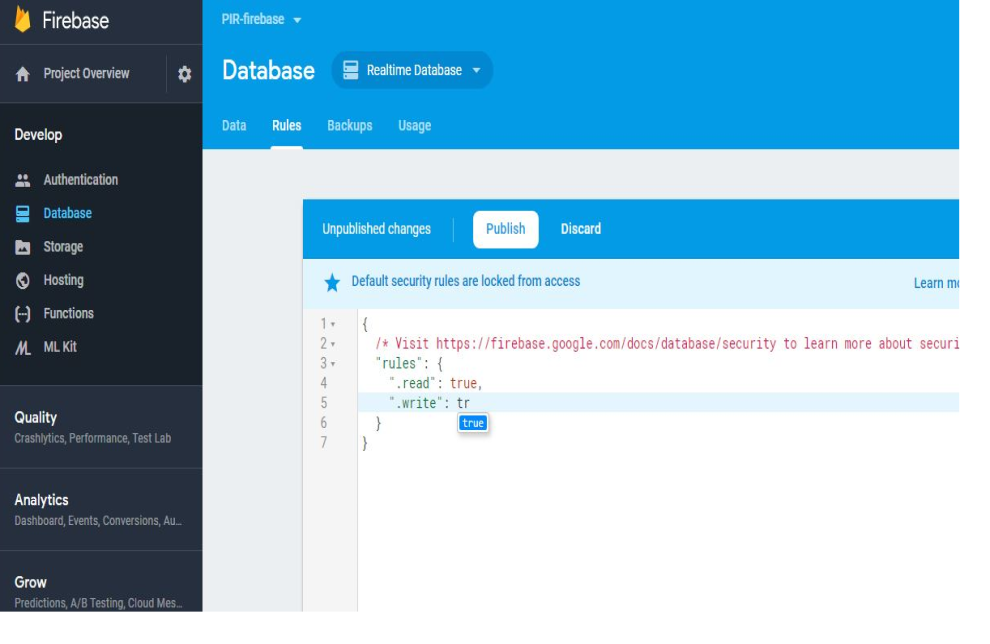Click the Hosting globe icon
Image resolution: width=990 pixels, height=644 pixels.
click(x=23, y=280)
